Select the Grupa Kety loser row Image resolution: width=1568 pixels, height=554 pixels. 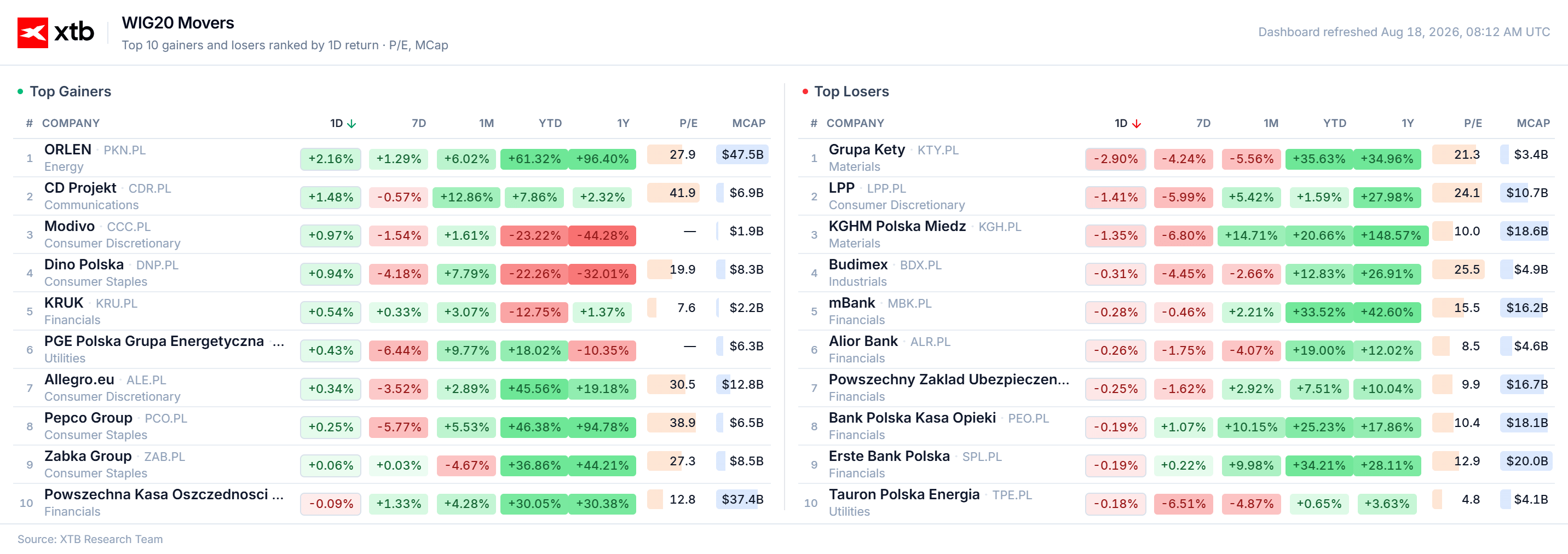point(1176,158)
